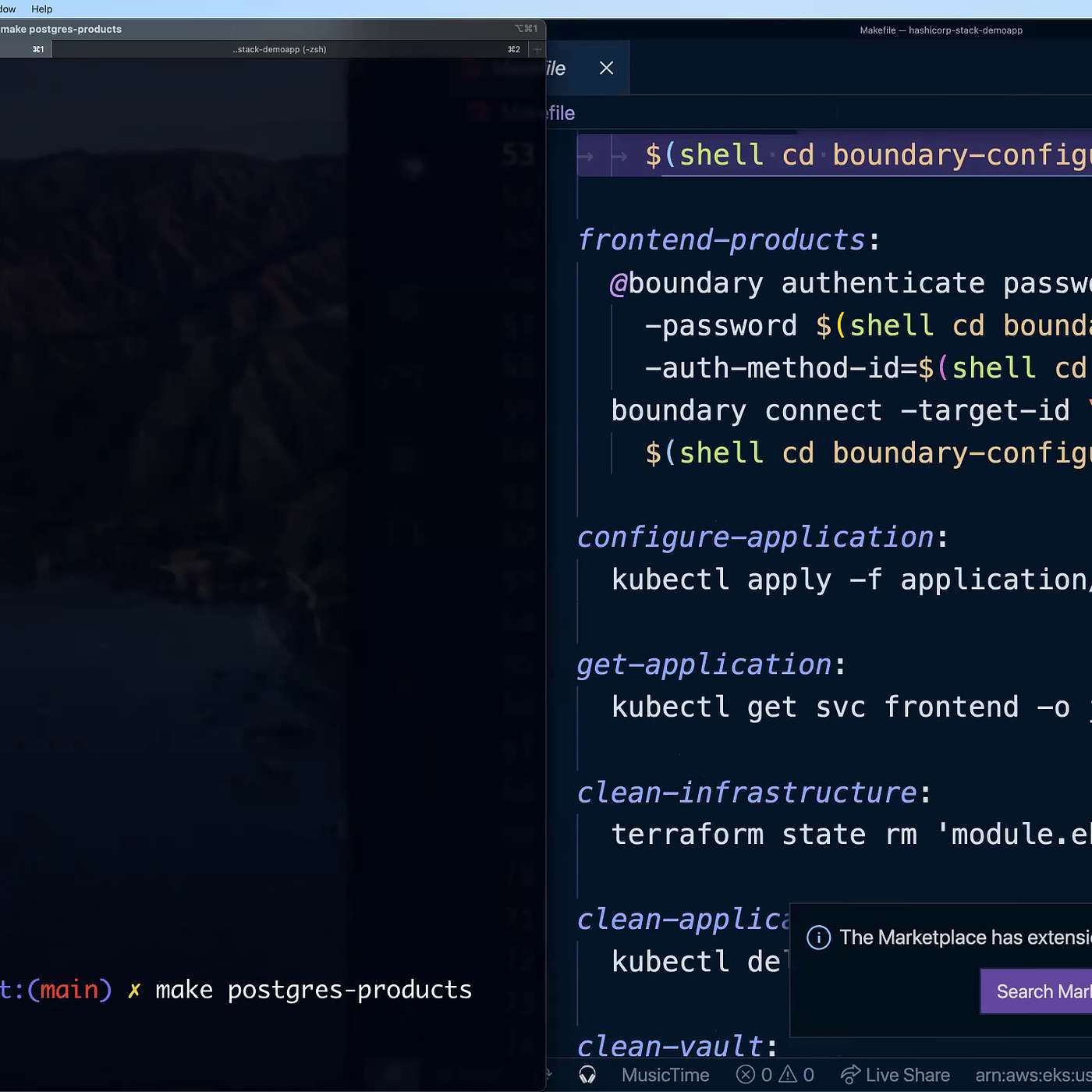Open MusicTime from the status bar

click(665, 1075)
